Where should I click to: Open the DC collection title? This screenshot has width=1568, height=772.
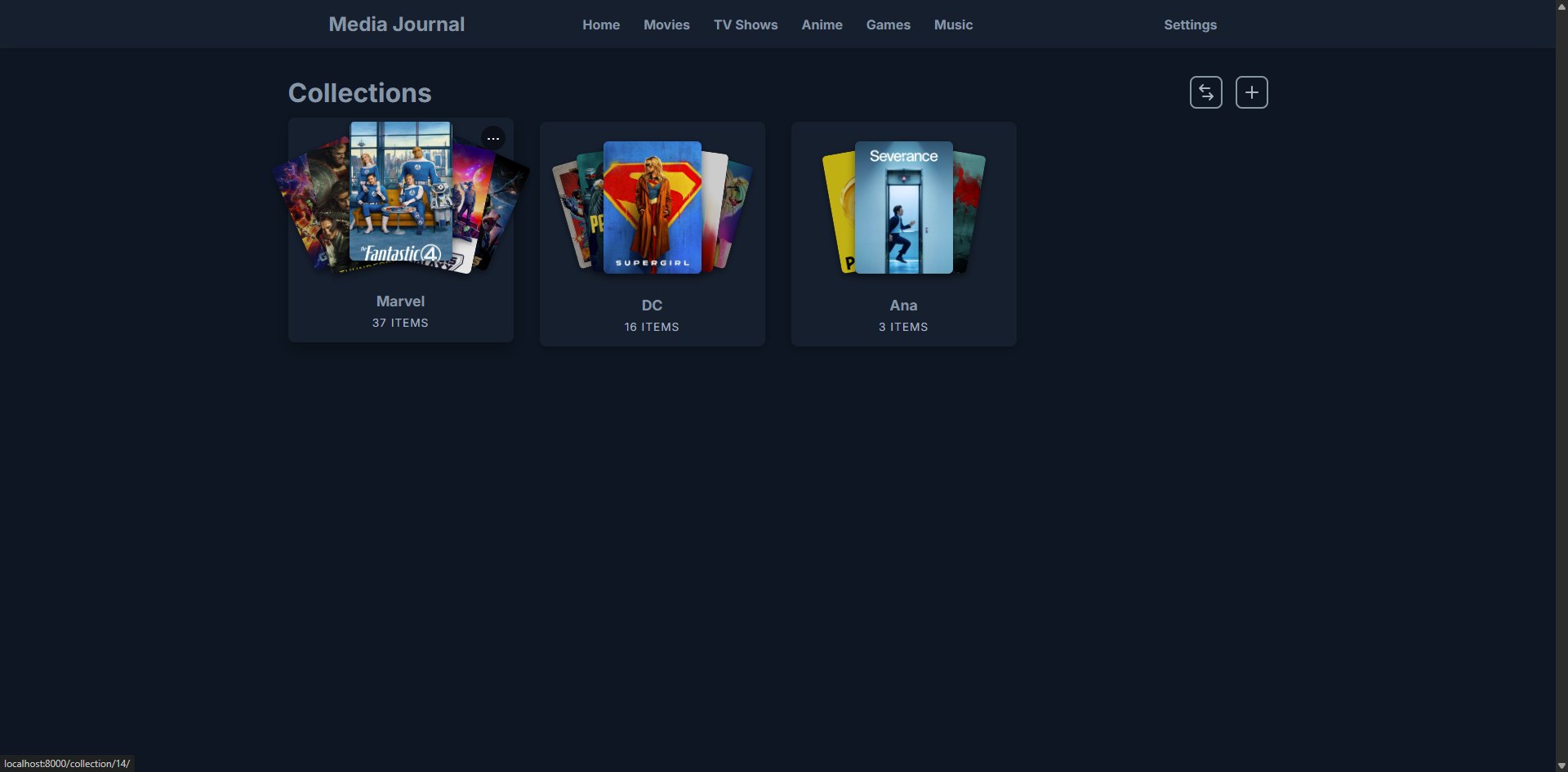point(652,306)
